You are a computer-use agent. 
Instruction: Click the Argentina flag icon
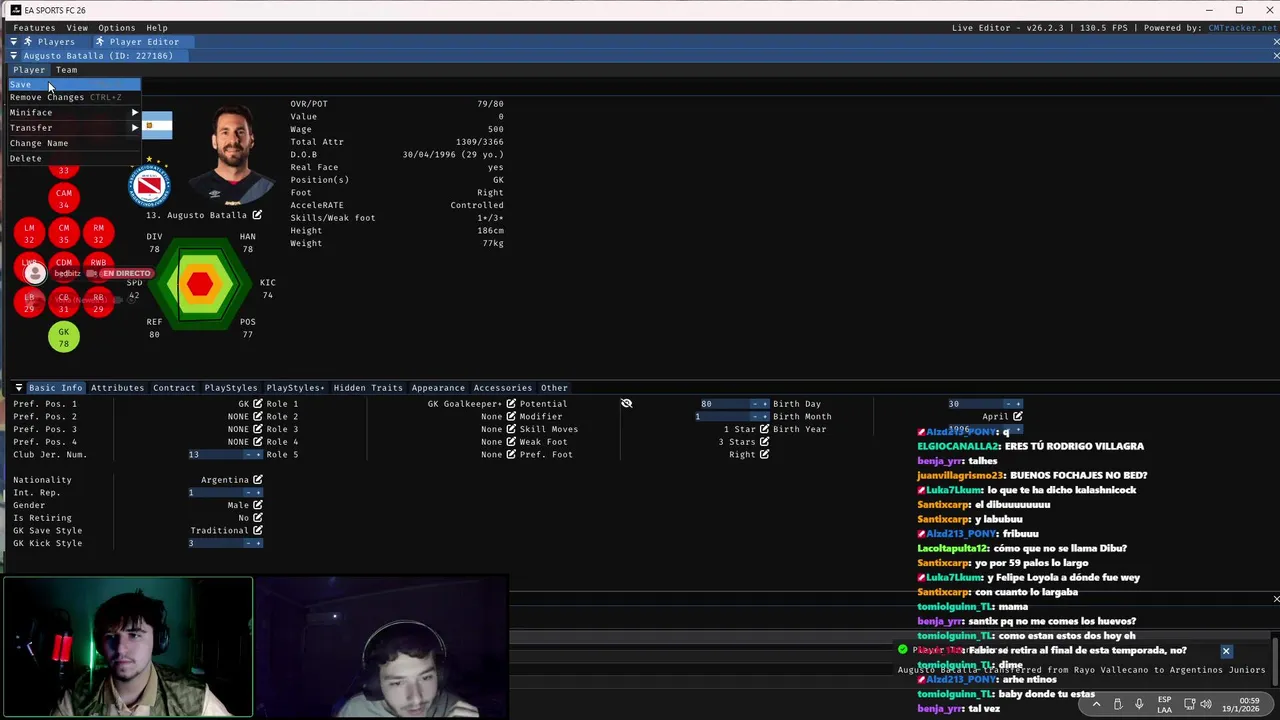(x=157, y=125)
